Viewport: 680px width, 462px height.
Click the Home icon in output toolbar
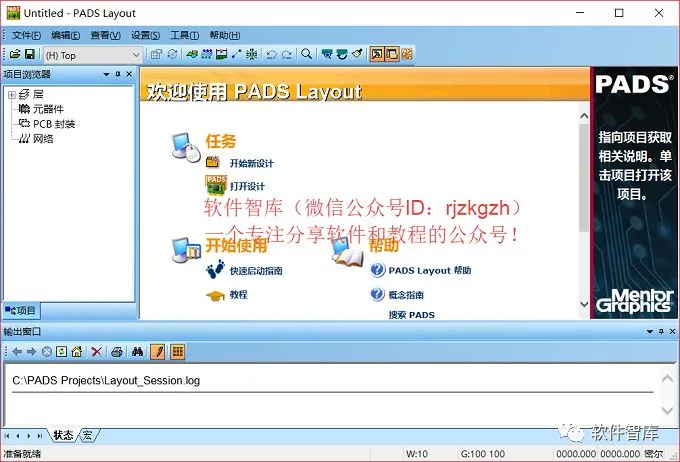pos(77,352)
